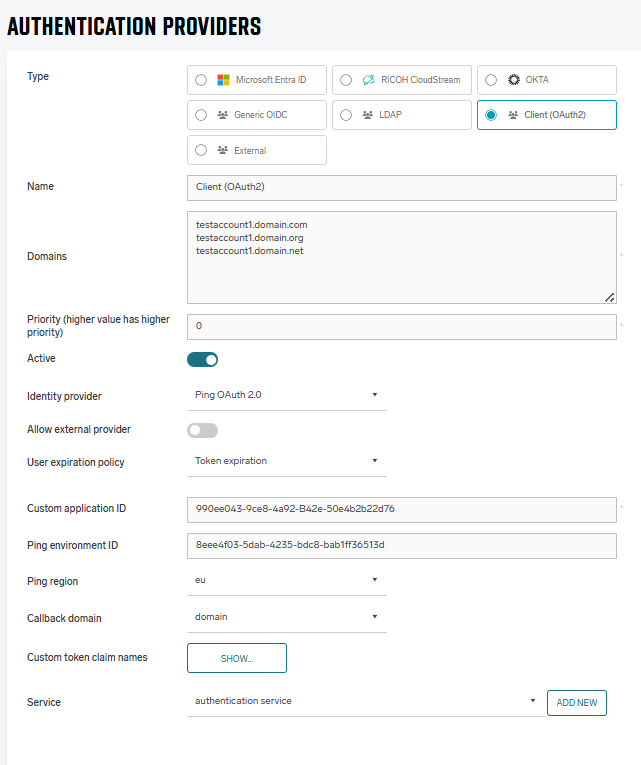
Task: Click SHOW for custom token claim names
Action: tap(237, 658)
